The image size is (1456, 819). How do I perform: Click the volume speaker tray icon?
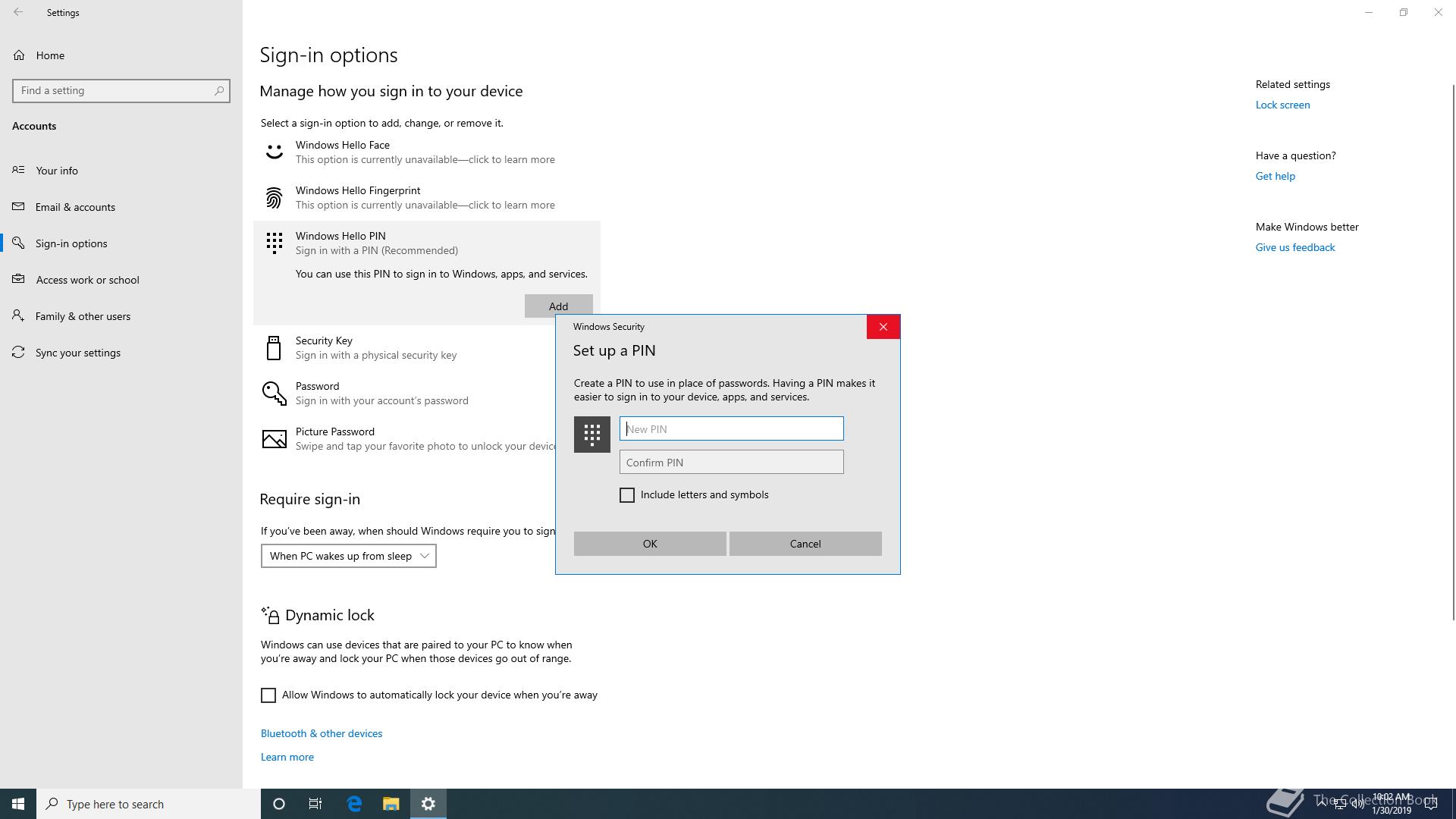click(x=1357, y=804)
